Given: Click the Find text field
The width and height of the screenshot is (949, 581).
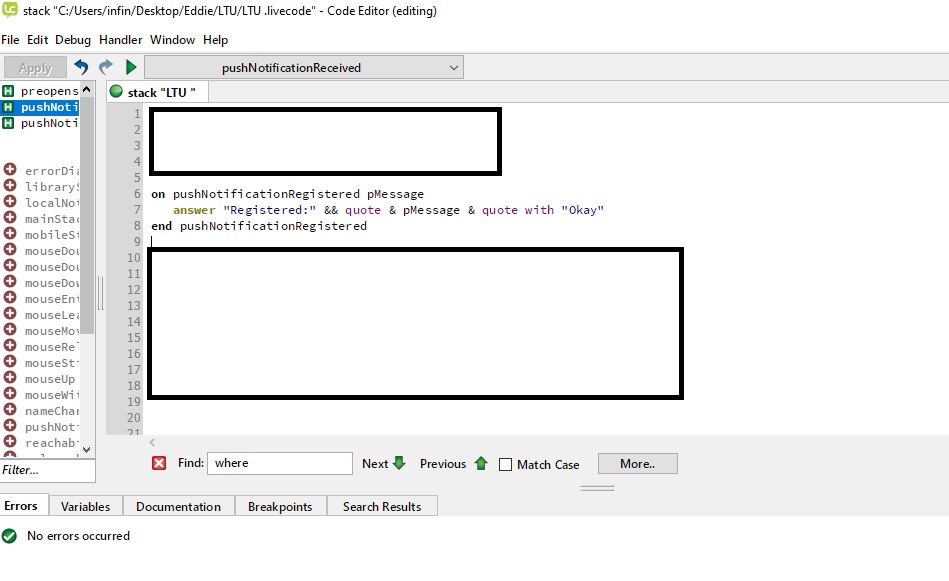Looking at the screenshot, I should [x=280, y=463].
